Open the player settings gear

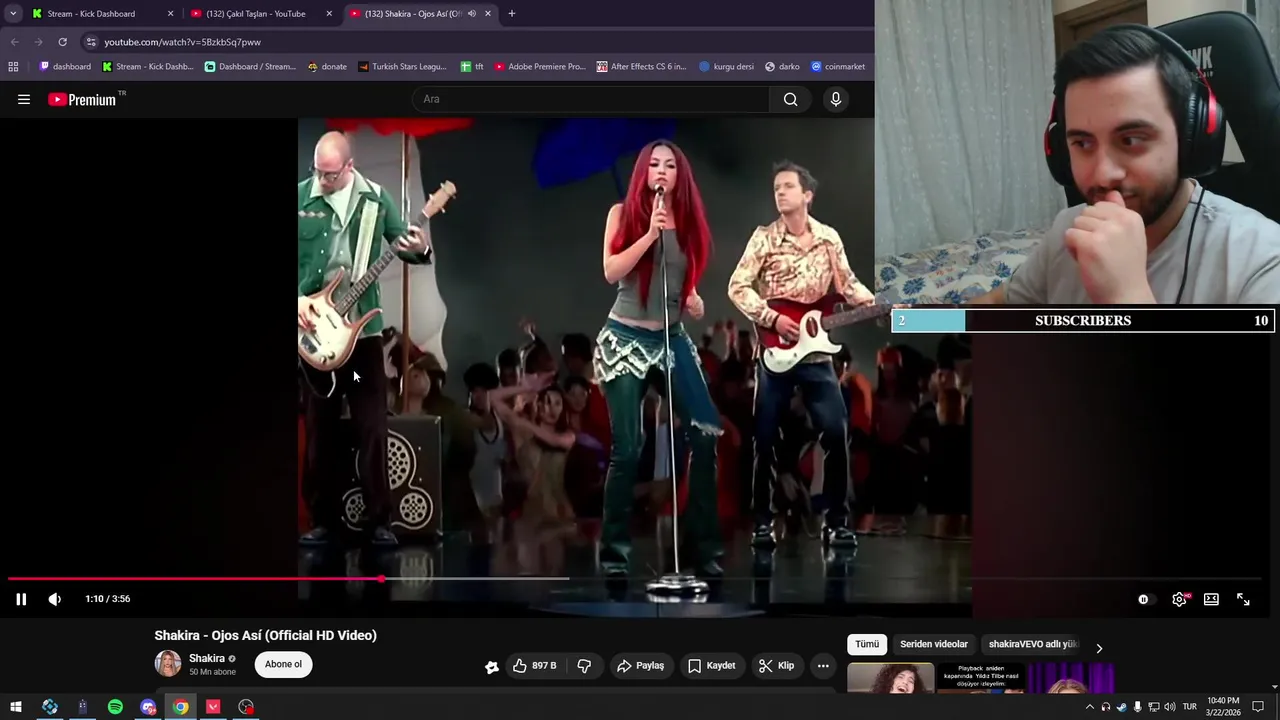click(x=1180, y=599)
